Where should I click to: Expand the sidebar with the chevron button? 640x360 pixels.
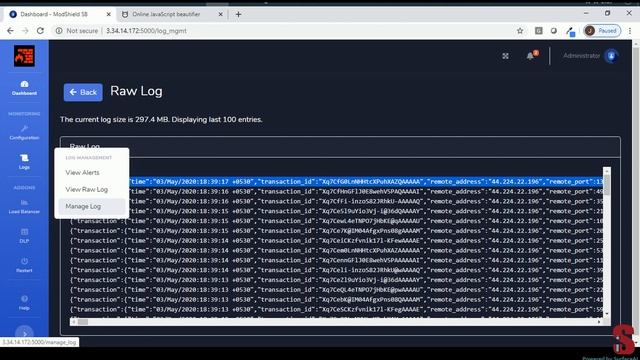point(24,333)
